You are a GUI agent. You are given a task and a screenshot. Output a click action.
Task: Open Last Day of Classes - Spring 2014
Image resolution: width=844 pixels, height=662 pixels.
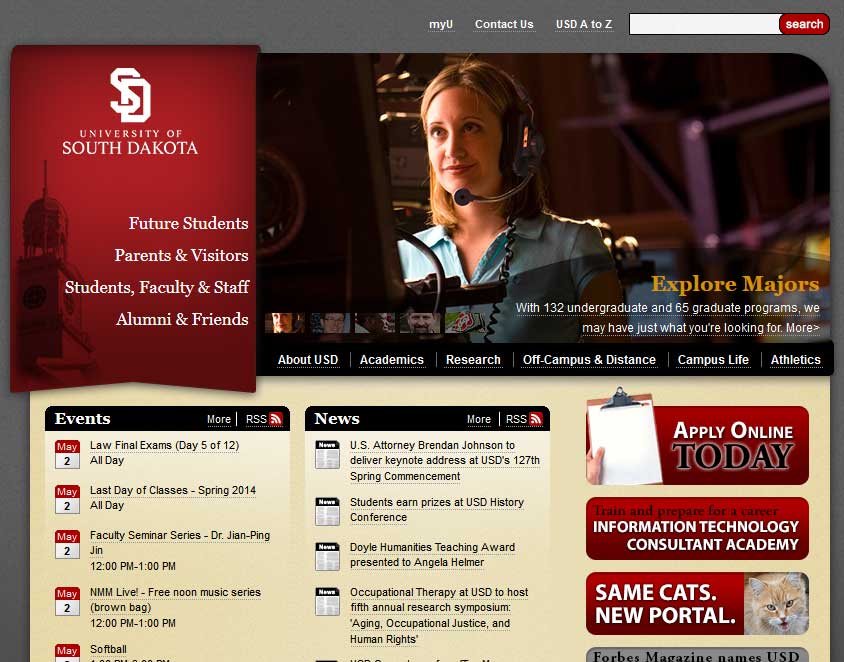pos(173,490)
